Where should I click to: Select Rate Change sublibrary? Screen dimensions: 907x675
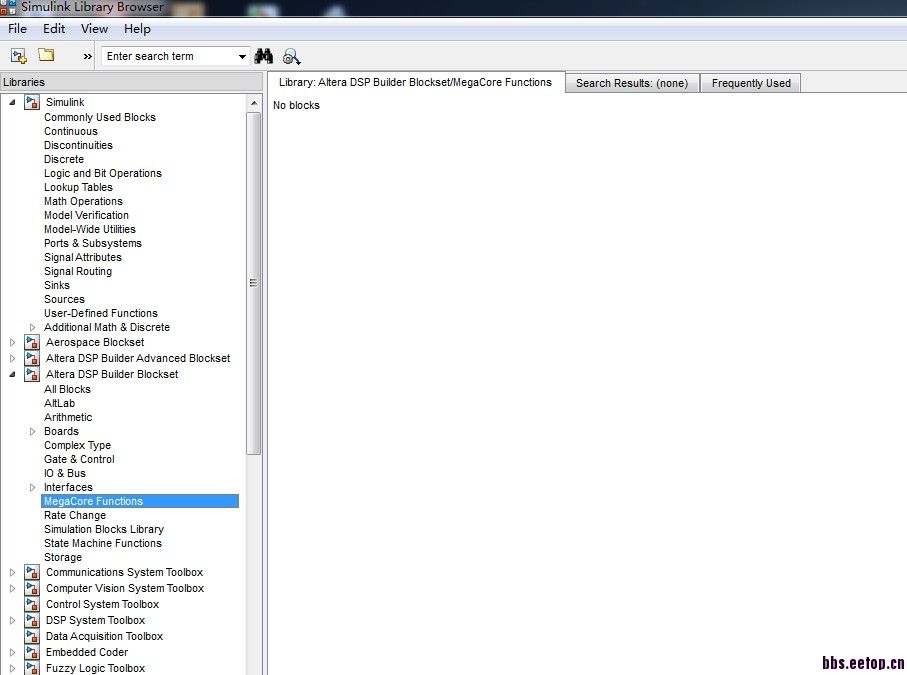(x=75, y=515)
